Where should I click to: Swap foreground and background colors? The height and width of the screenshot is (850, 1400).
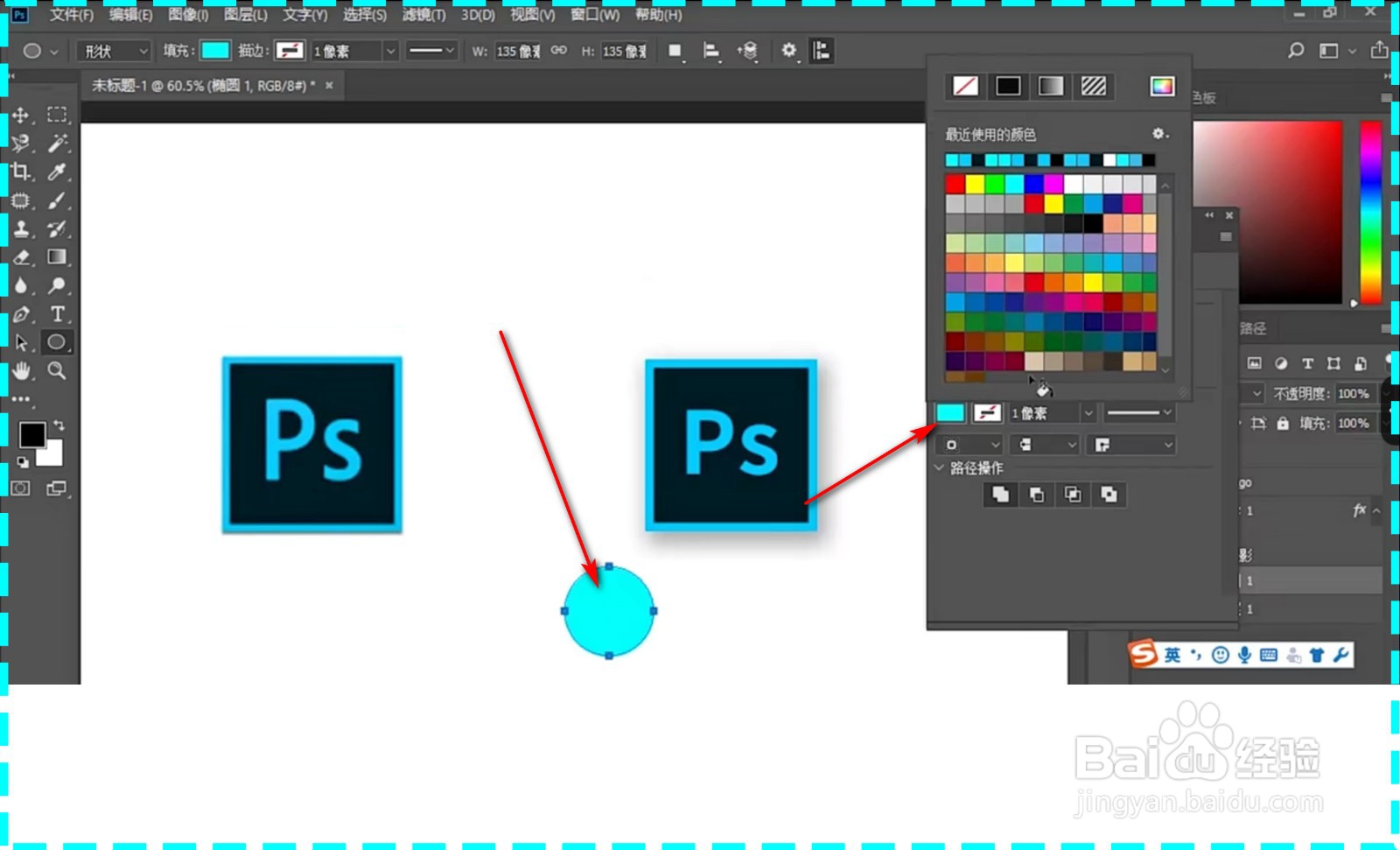[x=59, y=425]
